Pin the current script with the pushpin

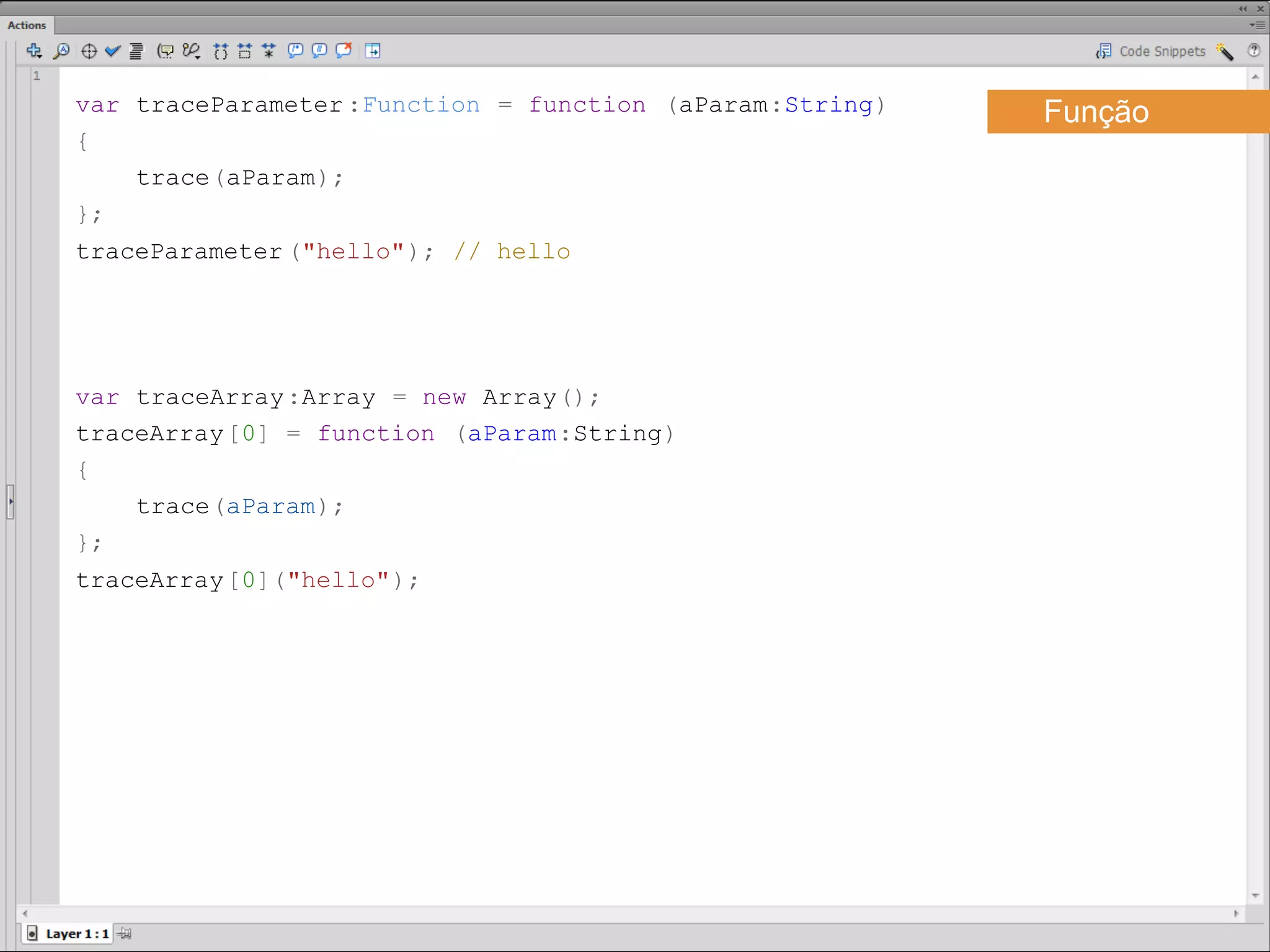pos(124,933)
